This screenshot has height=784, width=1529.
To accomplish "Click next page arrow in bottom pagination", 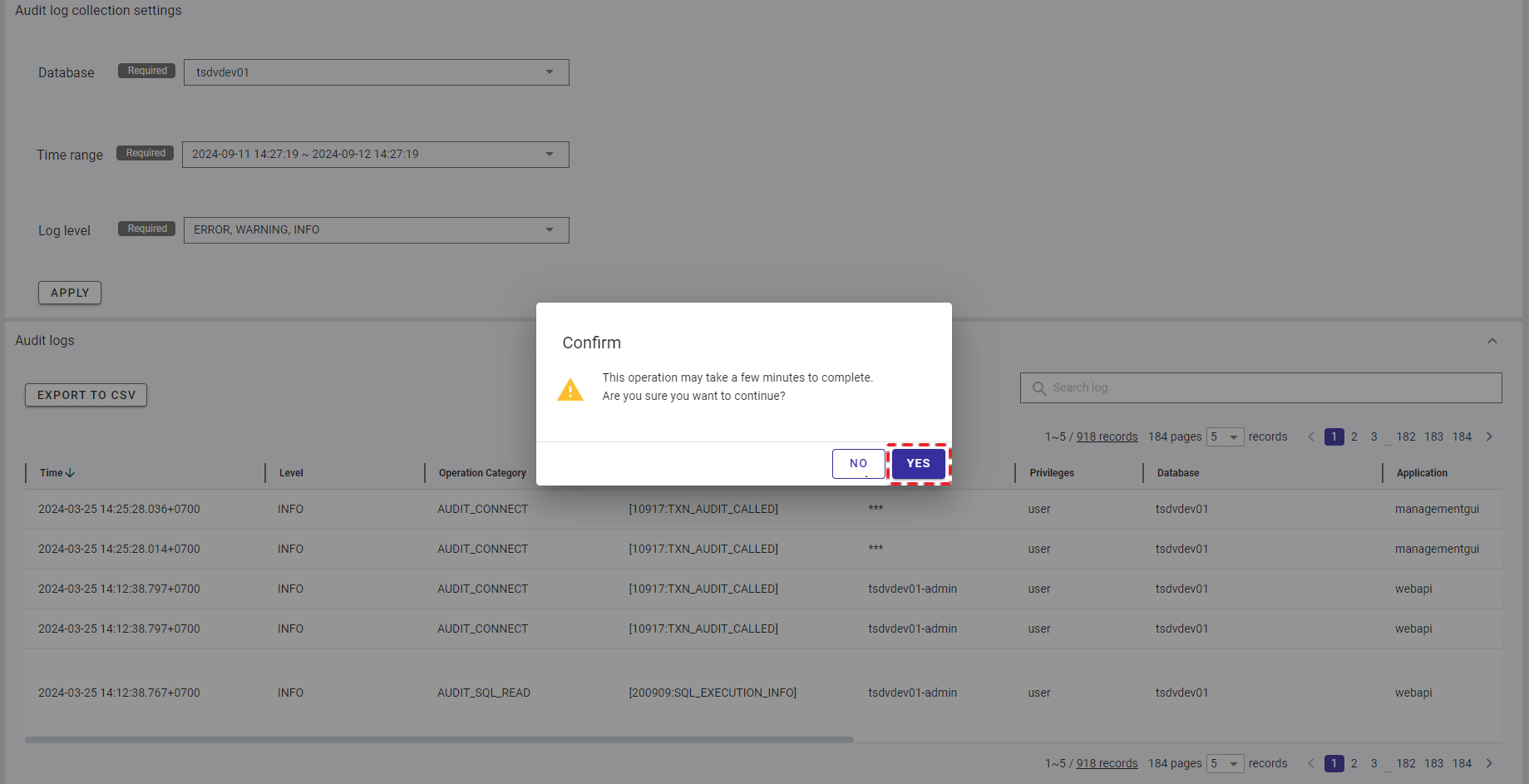I will click(x=1488, y=763).
